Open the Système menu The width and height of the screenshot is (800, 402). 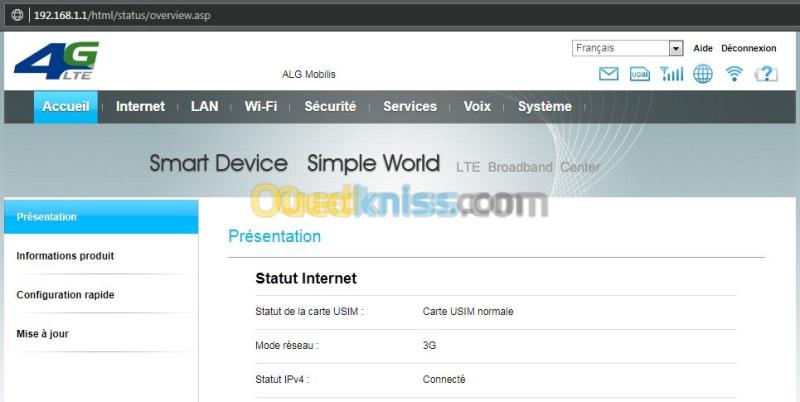544,106
